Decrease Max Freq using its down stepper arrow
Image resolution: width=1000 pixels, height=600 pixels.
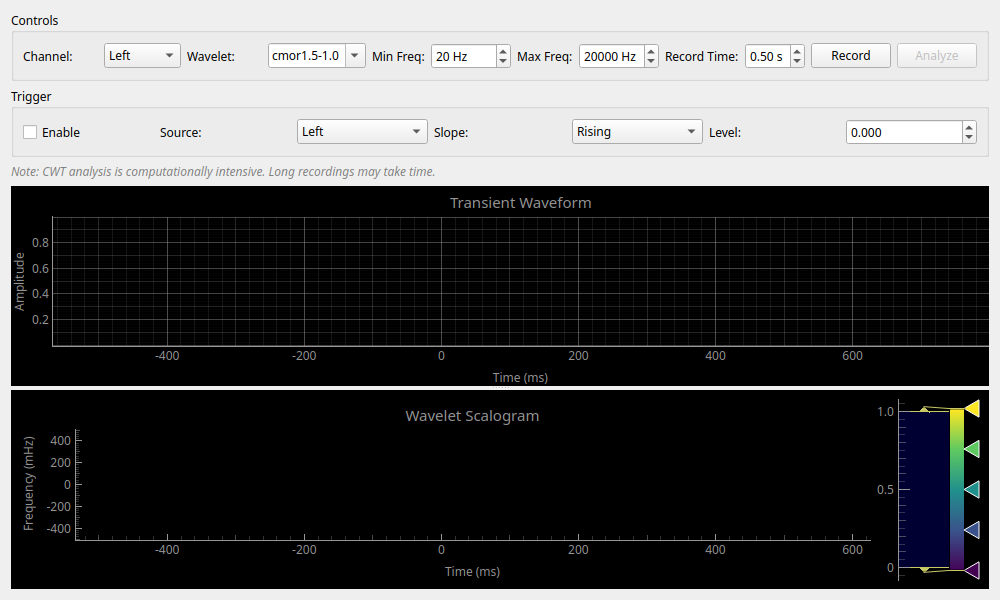[x=650, y=60]
